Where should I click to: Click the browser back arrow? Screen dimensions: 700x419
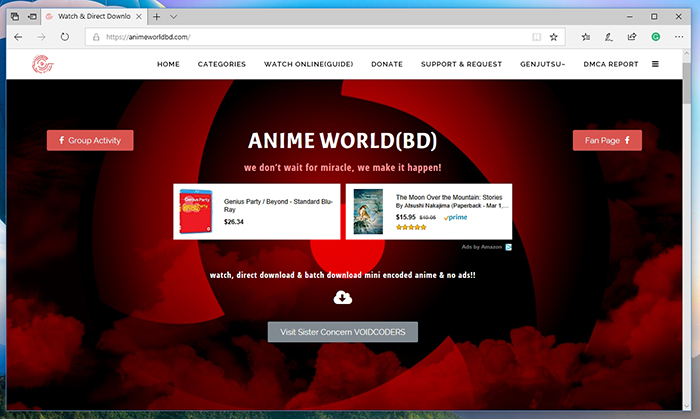[x=18, y=37]
